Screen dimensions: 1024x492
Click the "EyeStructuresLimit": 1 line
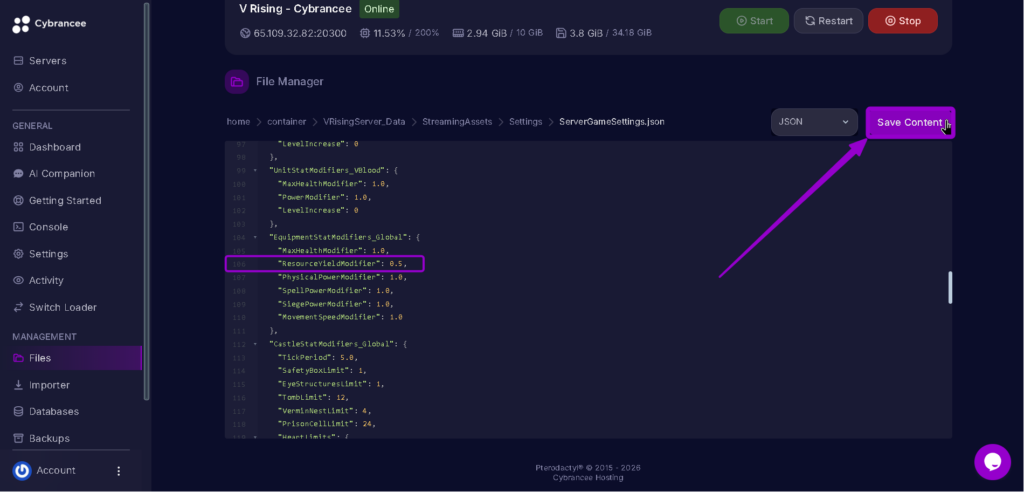[330, 384]
